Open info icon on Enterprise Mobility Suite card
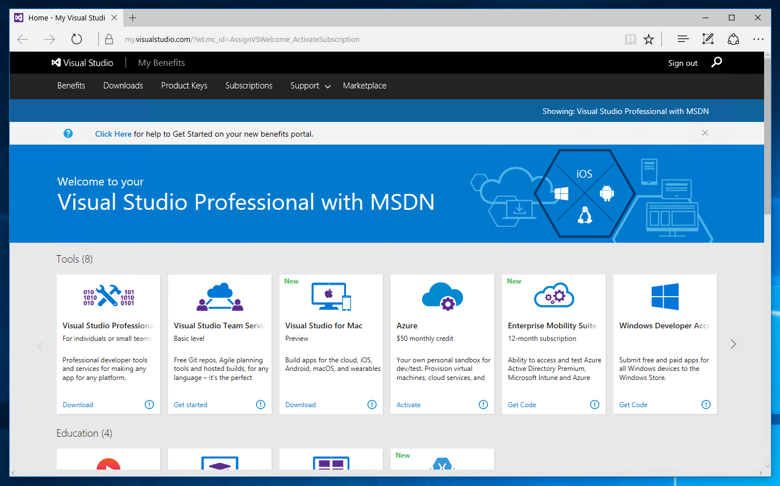The width and height of the screenshot is (780, 486). pyautogui.click(x=594, y=404)
